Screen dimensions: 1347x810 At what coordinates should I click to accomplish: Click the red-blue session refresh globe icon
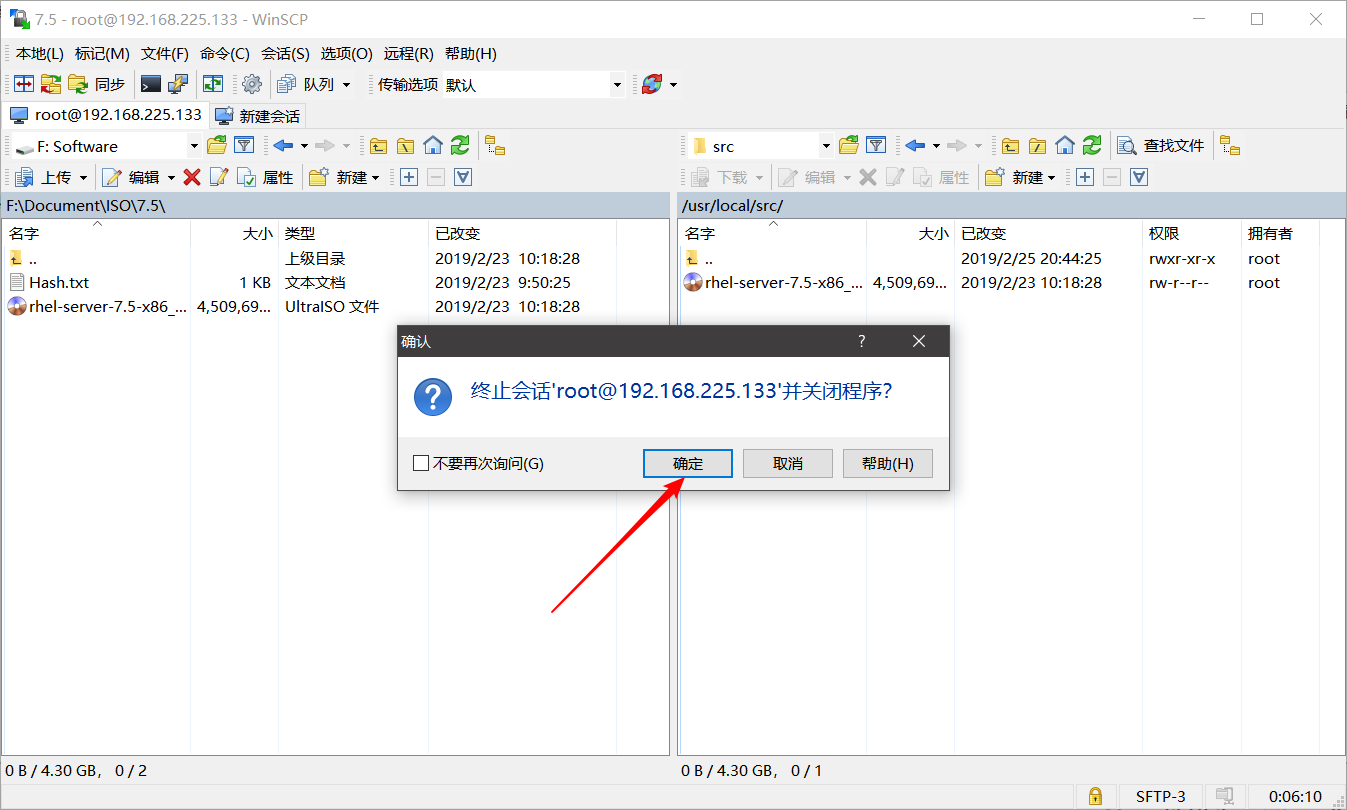click(x=652, y=84)
